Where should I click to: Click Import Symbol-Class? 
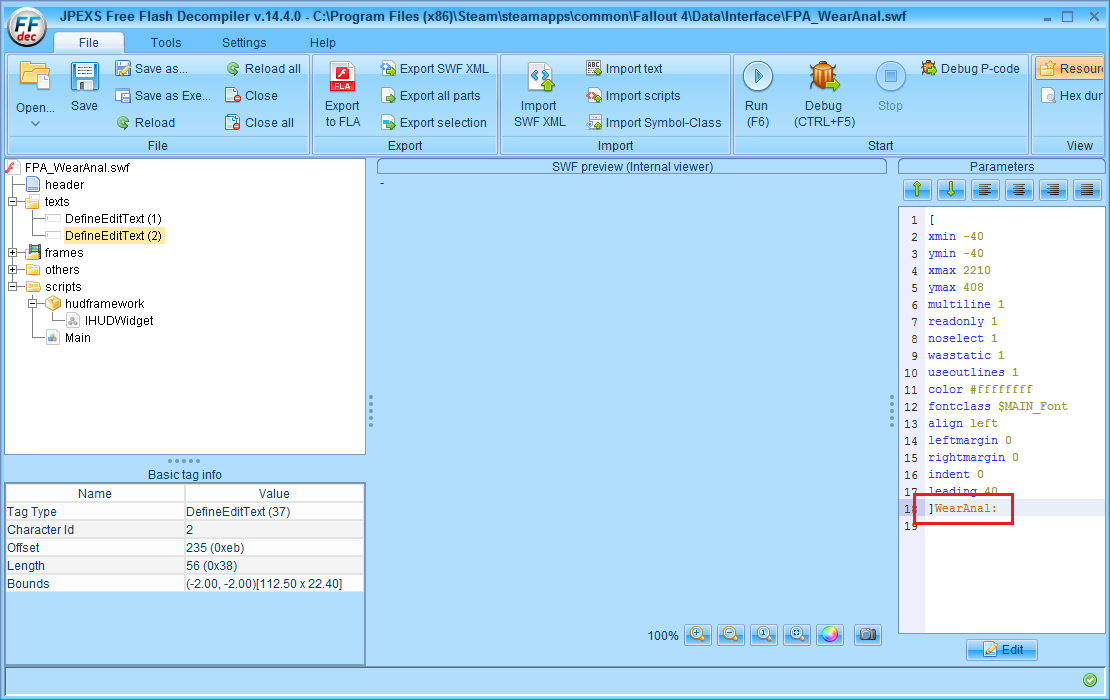(x=654, y=122)
